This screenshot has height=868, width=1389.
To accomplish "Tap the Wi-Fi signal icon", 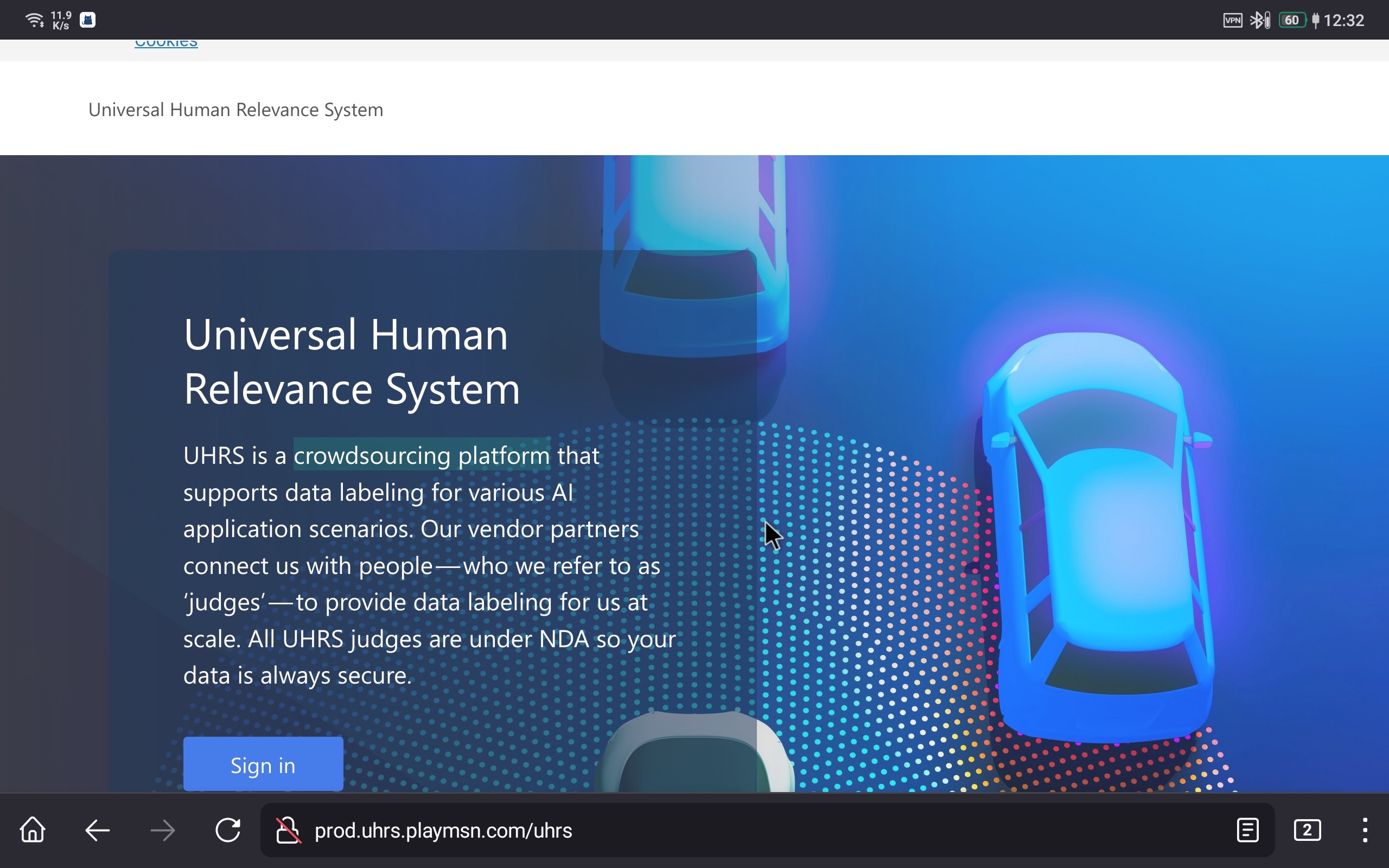I will (x=35, y=21).
